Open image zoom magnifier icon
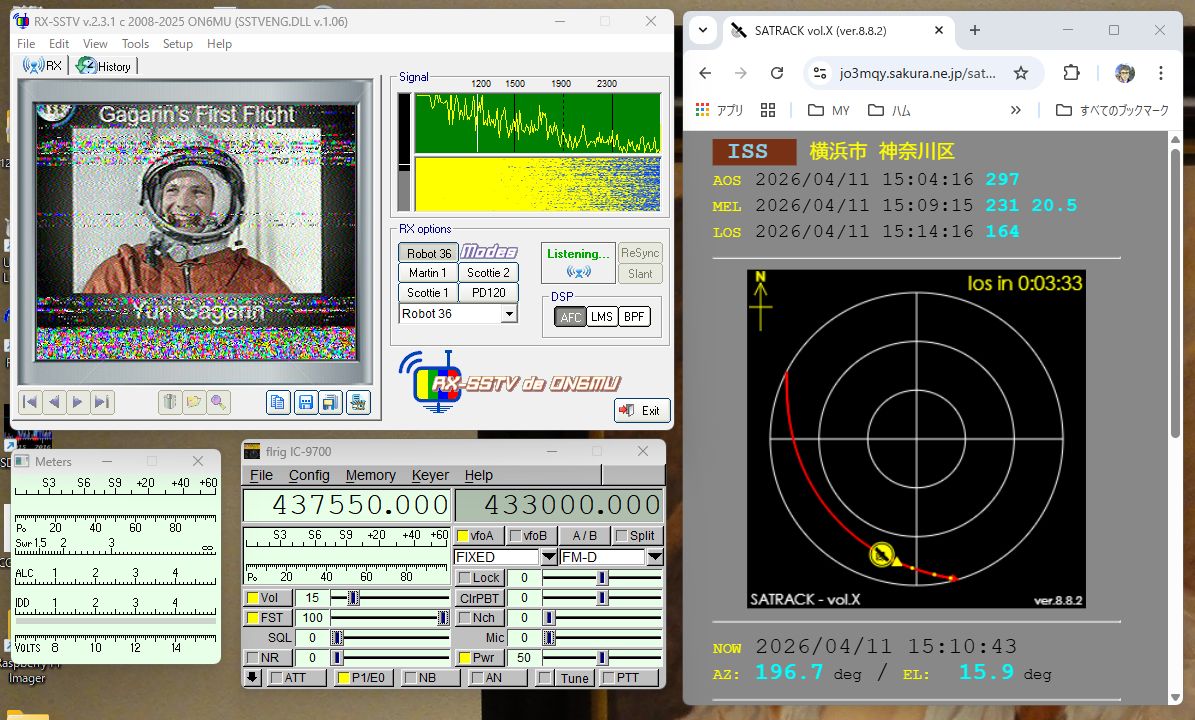 tap(219, 402)
